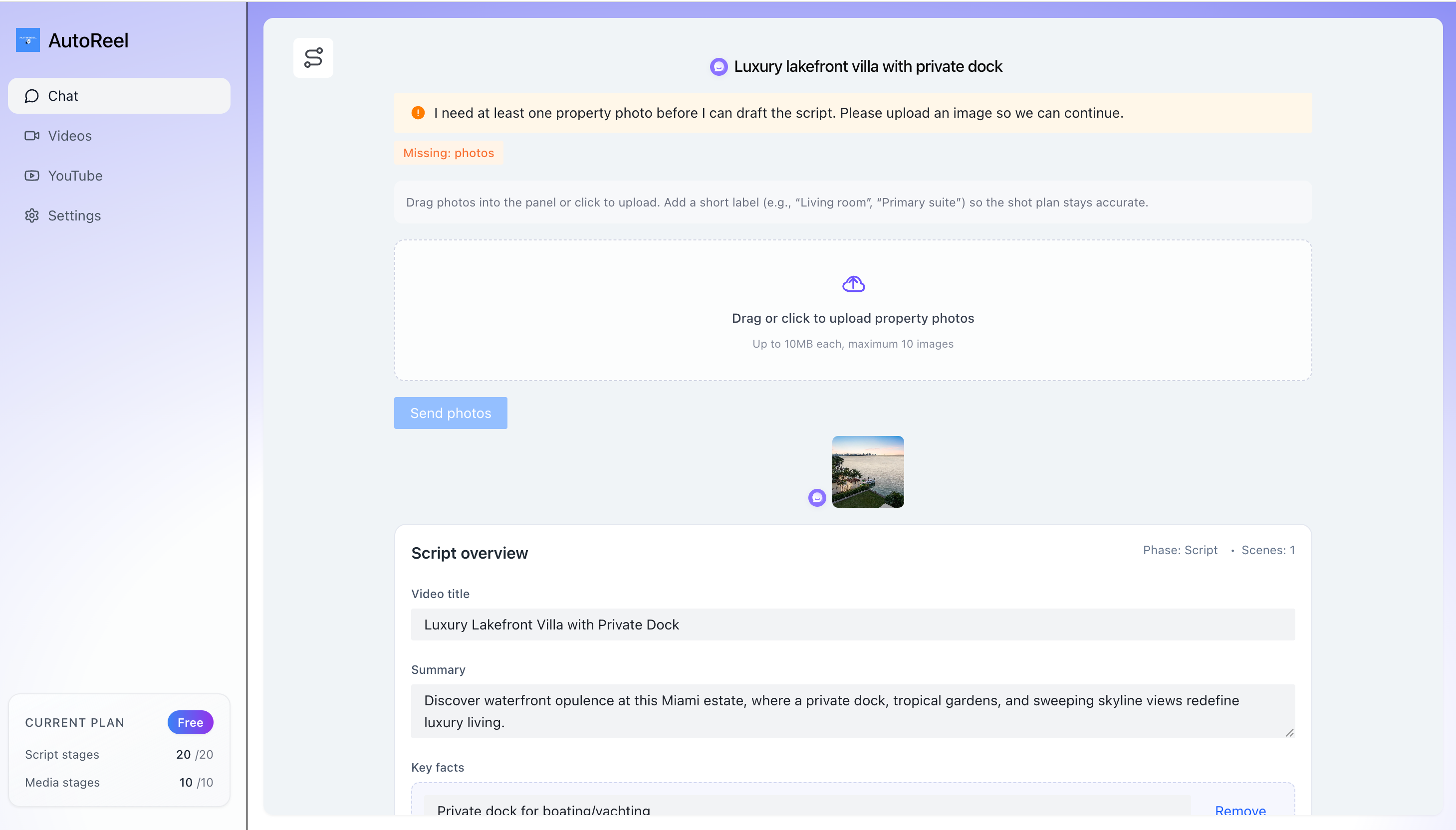Click the assistant avatar beside the photo
This screenshot has height=830, width=1456.
[x=816, y=498]
